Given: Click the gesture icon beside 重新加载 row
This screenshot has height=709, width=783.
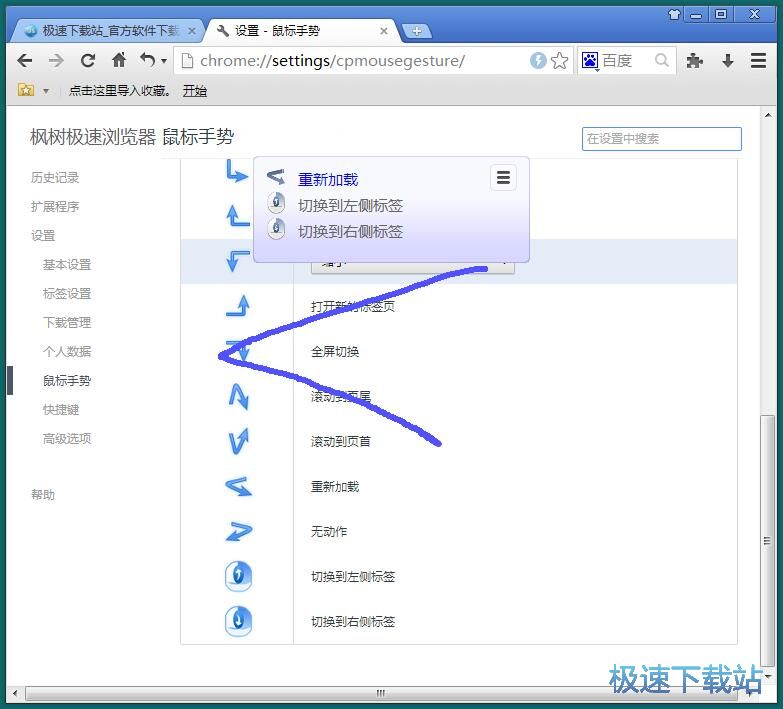Looking at the screenshot, I should pos(239,486).
